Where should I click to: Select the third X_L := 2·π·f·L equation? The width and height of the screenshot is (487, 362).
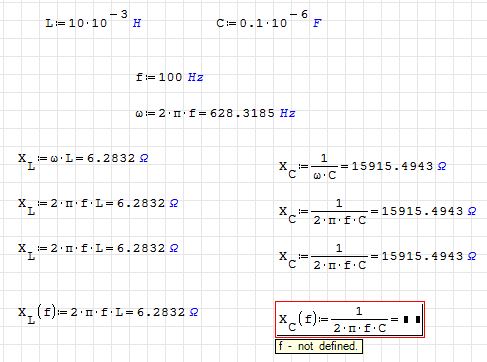point(98,251)
